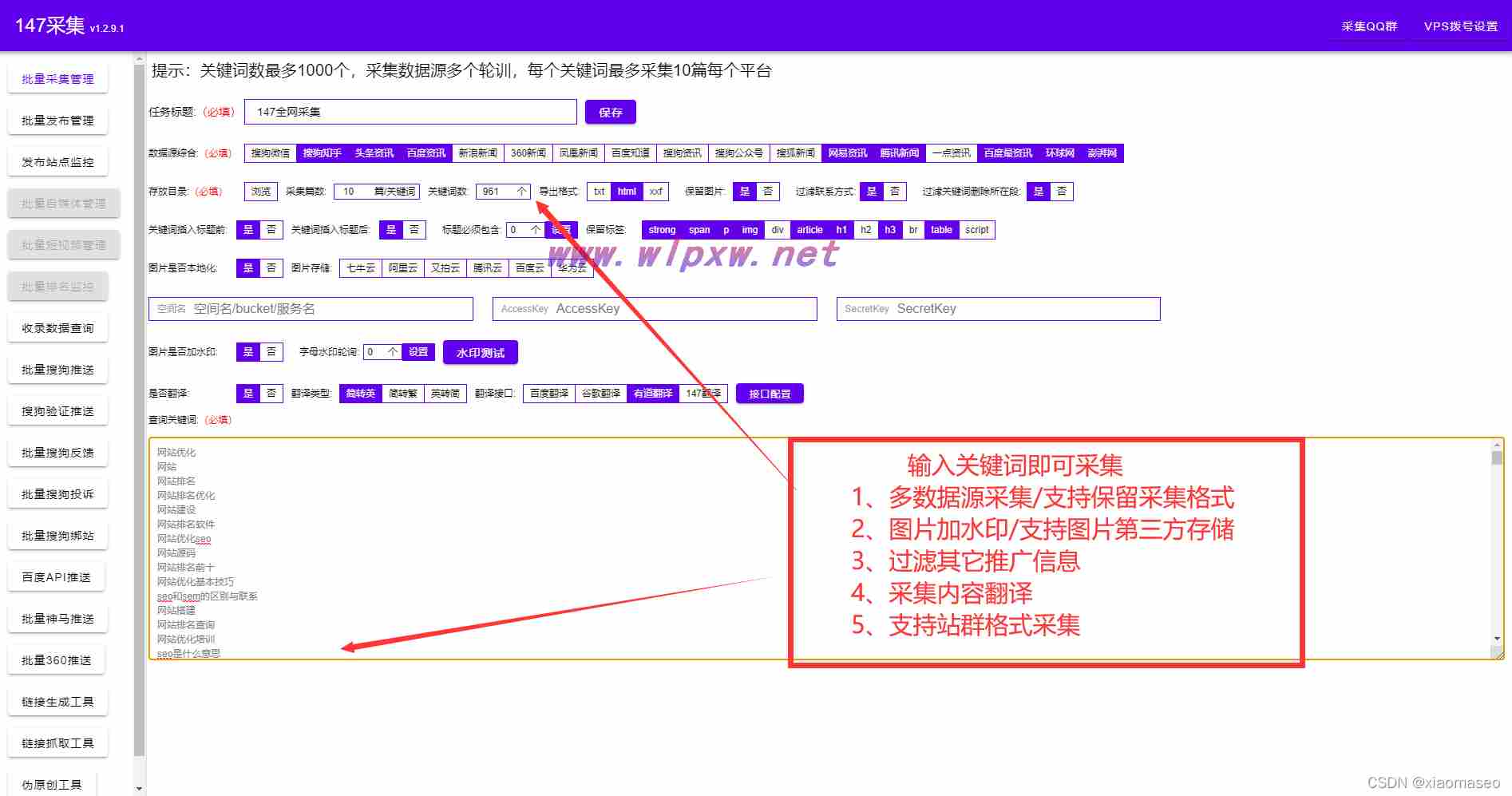Toggle the 头条资讯 data source
This screenshot has height=796, width=1512.
[374, 153]
